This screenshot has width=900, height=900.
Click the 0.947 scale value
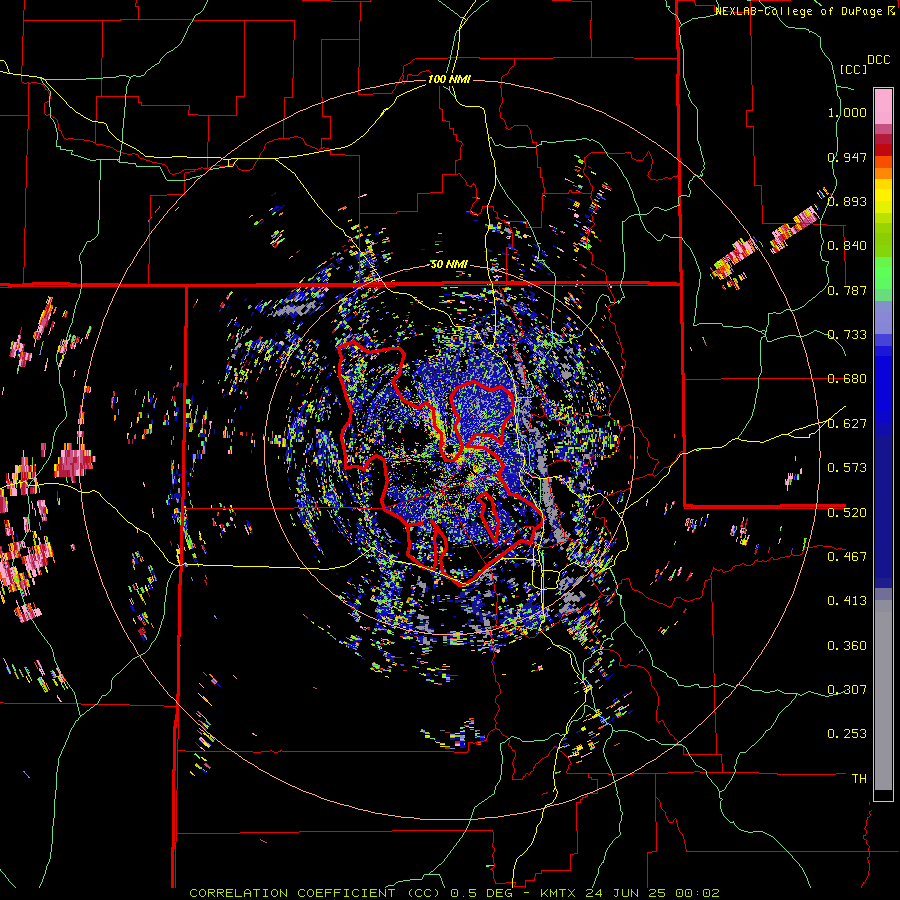(x=847, y=157)
